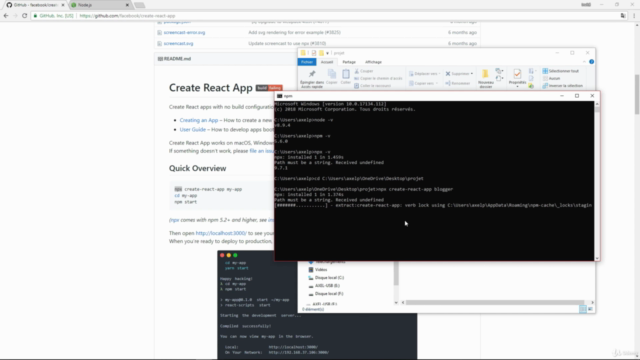Click Renommer in Explorer ribbon

point(458,83)
